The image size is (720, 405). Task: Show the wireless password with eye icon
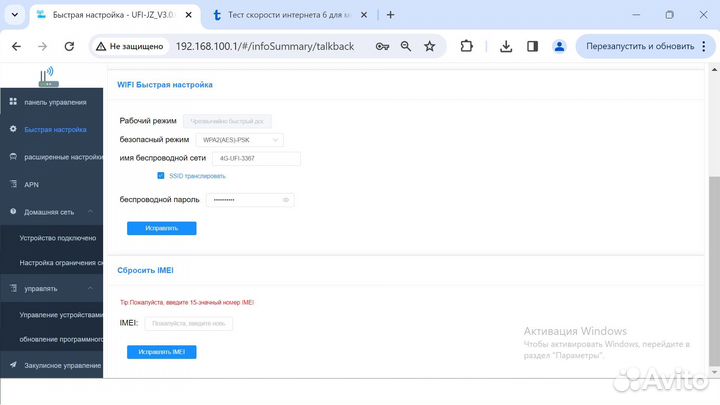[285, 200]
